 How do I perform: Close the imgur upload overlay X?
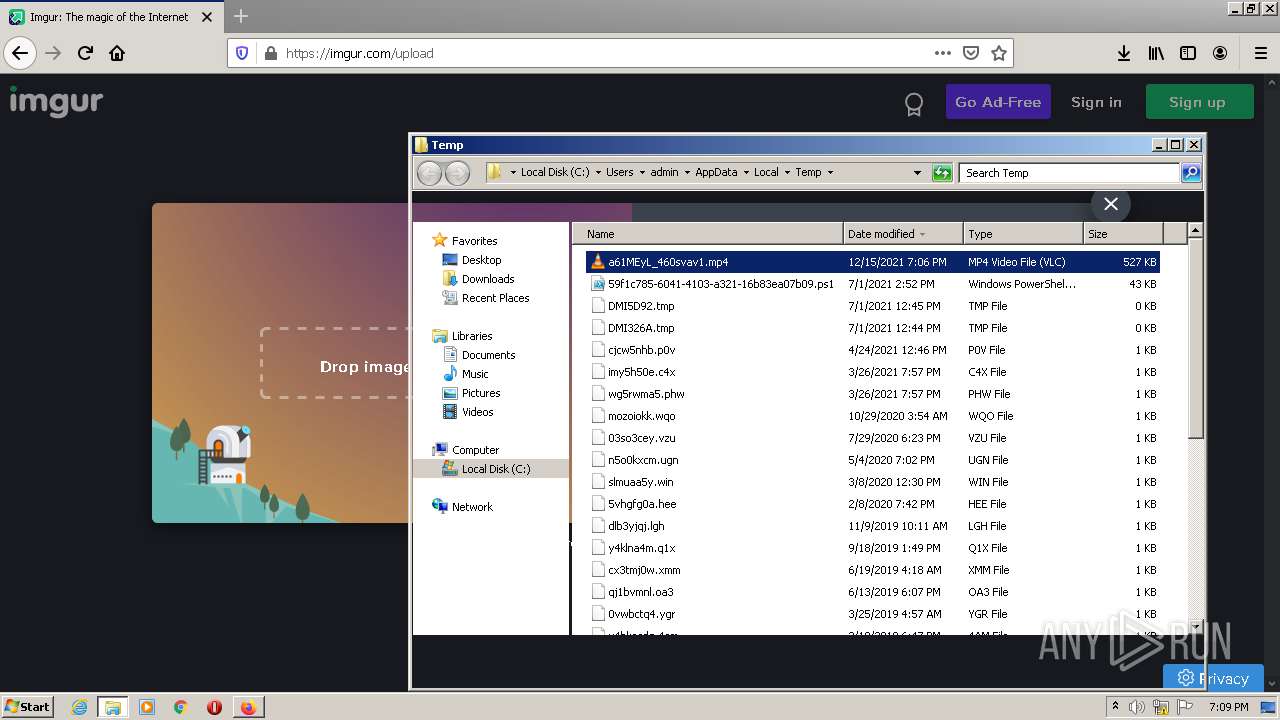tap(1110, 204)
